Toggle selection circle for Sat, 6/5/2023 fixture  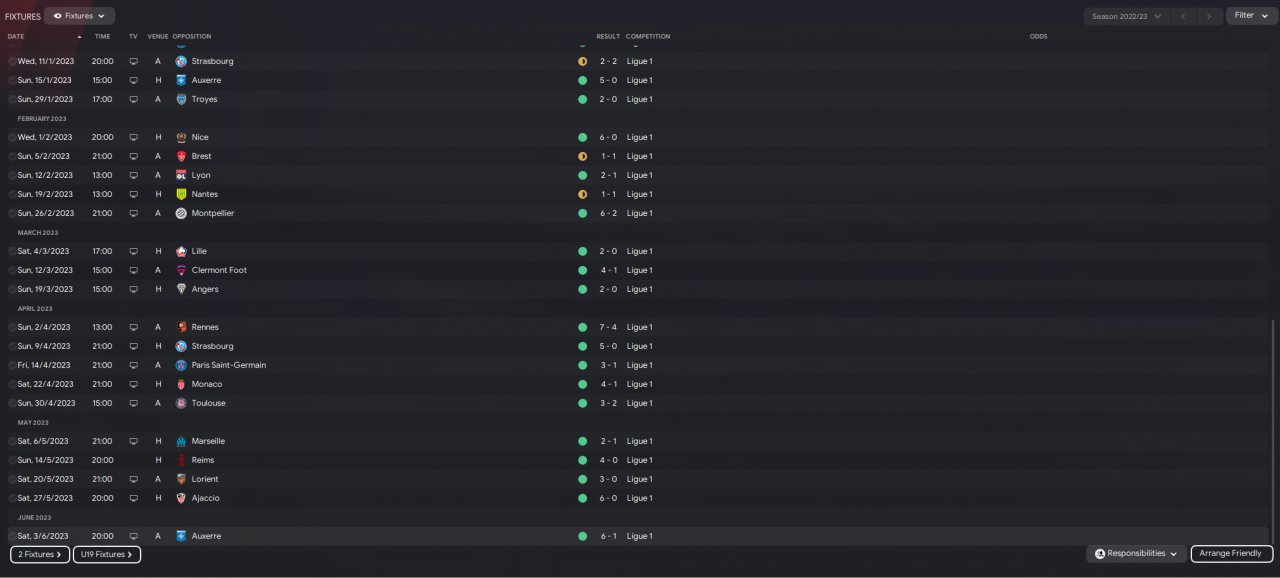tap(12, 441)
